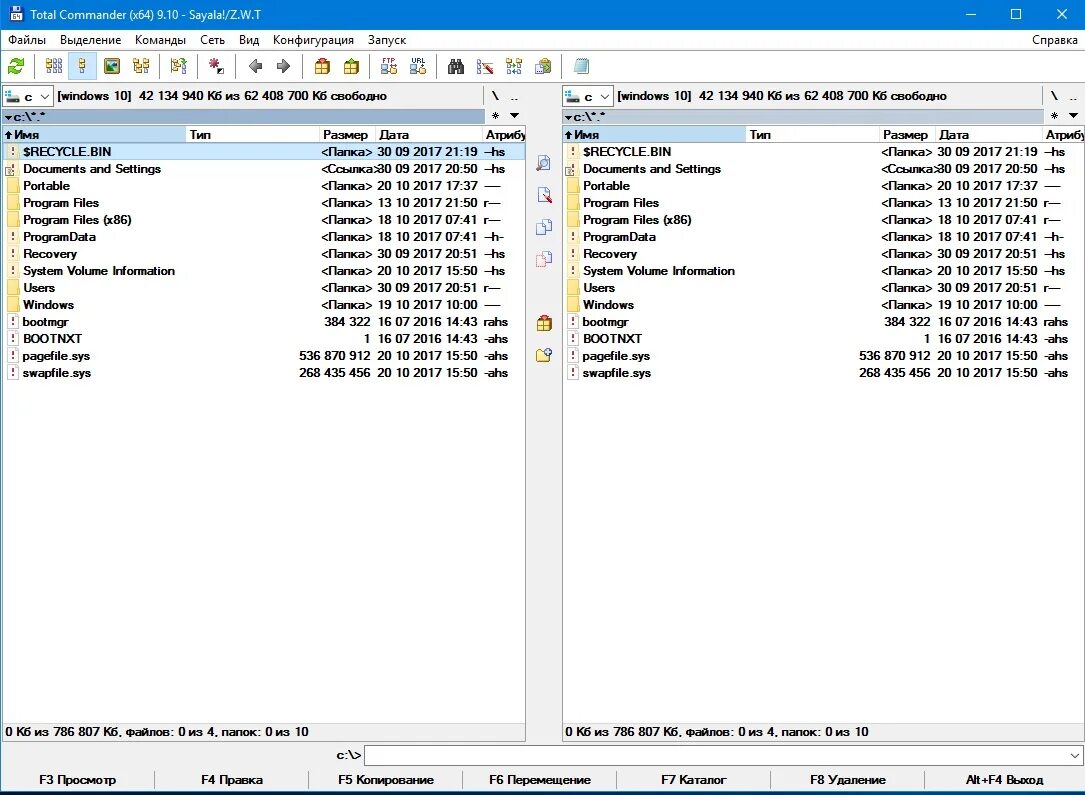Click the Alt+F4 Выход button
1085x795 pixels.
[1004, 780]
